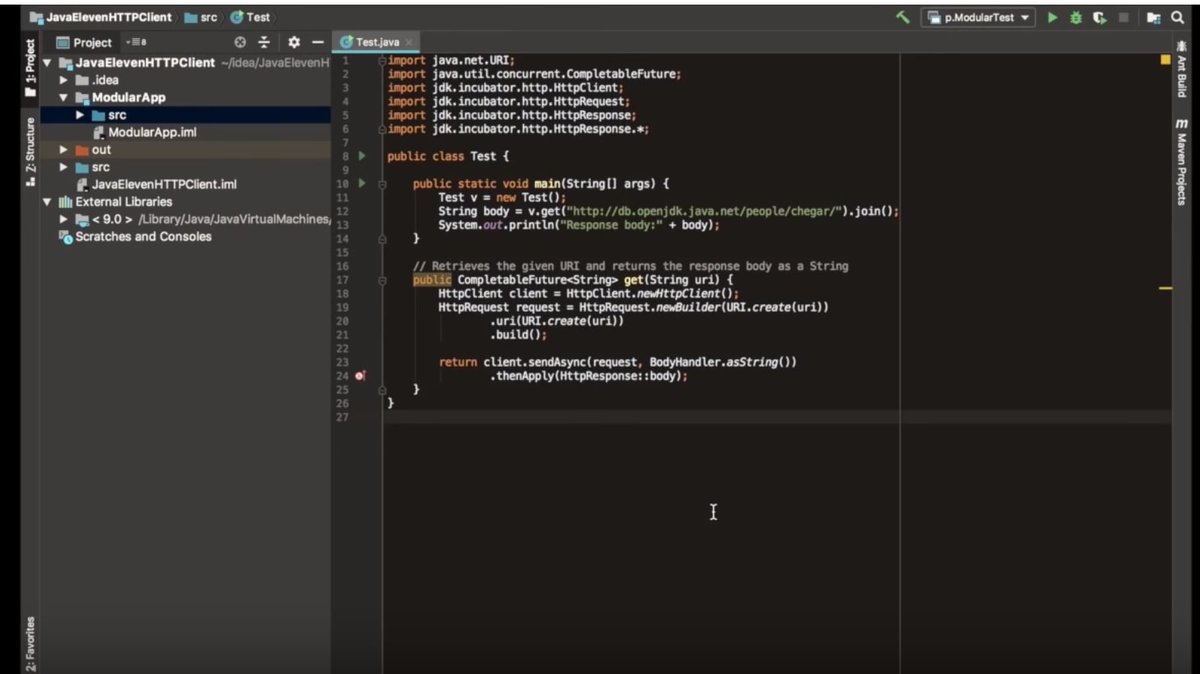
Task: Click the run gutter arrow beside the main method
Action: point(362,184)
